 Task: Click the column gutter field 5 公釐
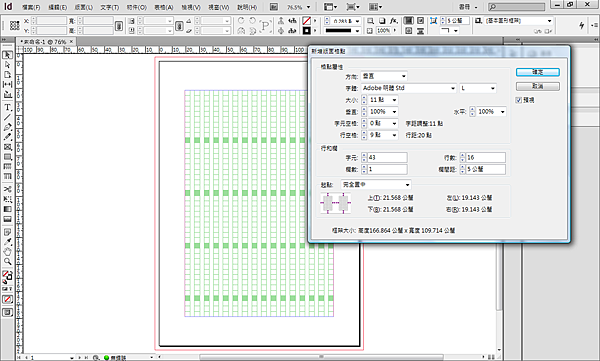coord(486,169)
